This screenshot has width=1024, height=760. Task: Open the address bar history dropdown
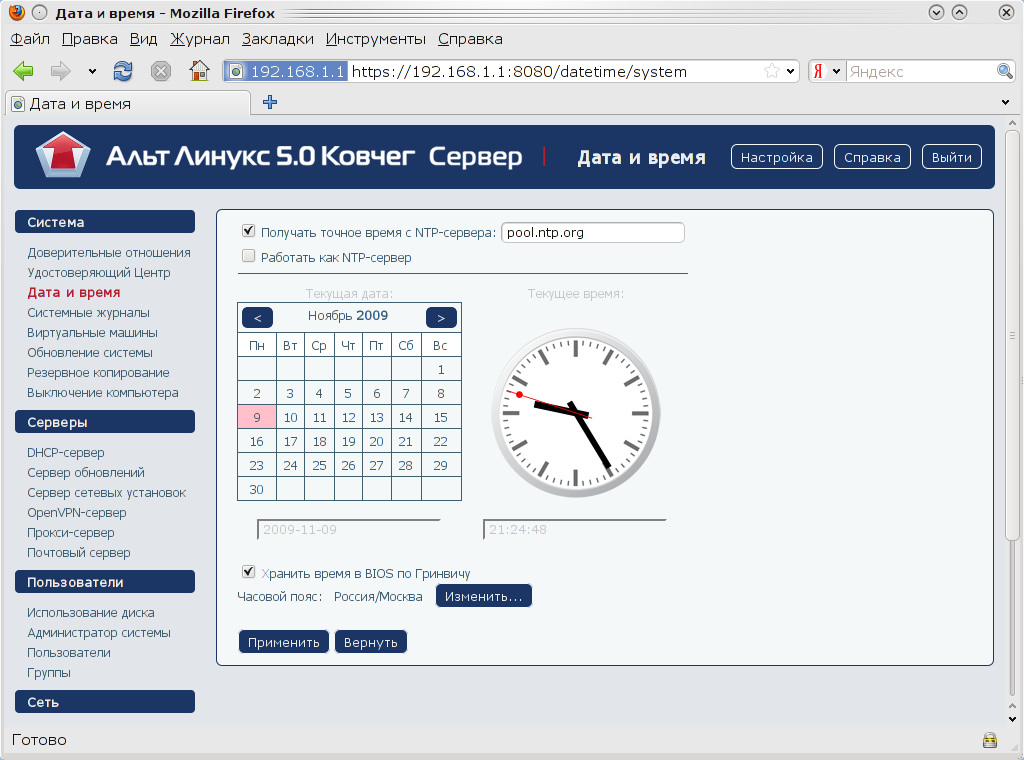(x=790, y=71)
